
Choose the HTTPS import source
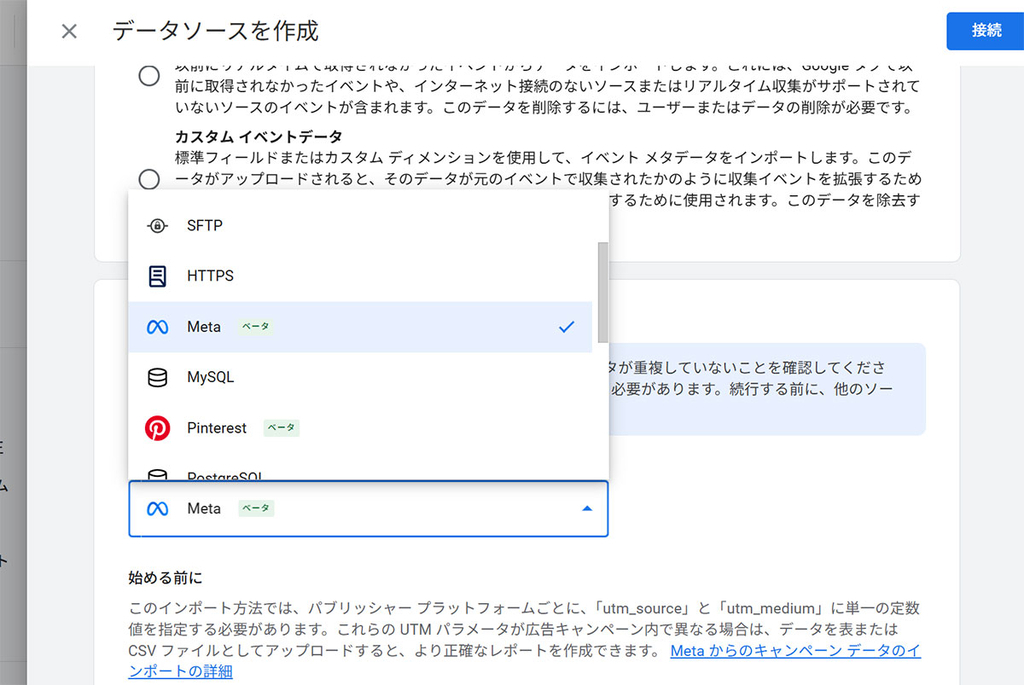[360, 276]
